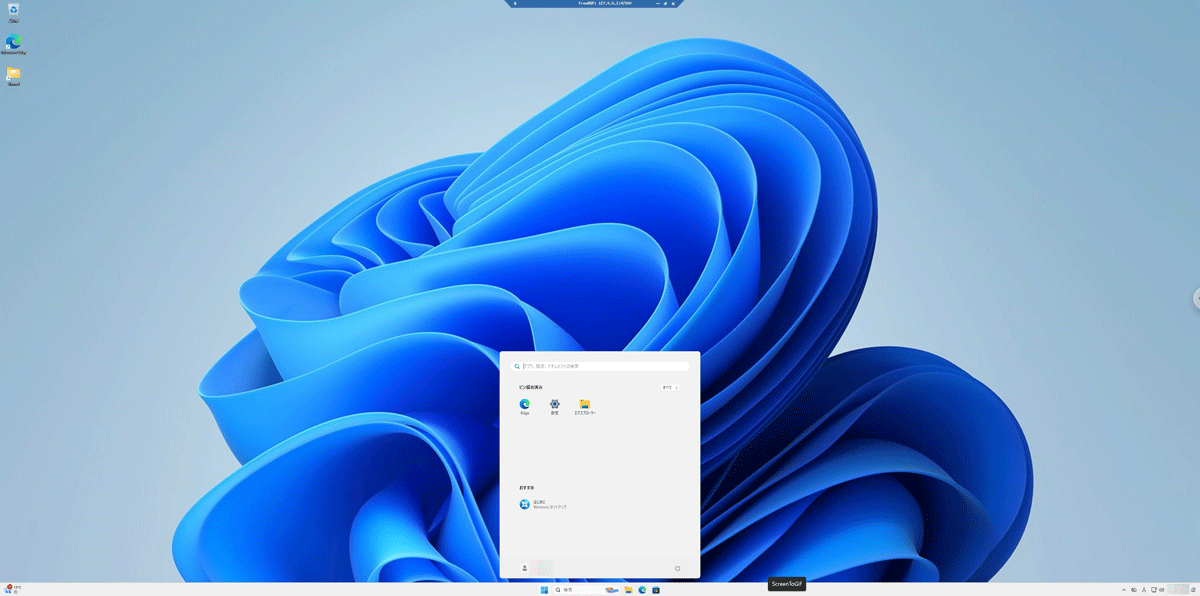Expand the all apps list button

click(x=670, y=387)
